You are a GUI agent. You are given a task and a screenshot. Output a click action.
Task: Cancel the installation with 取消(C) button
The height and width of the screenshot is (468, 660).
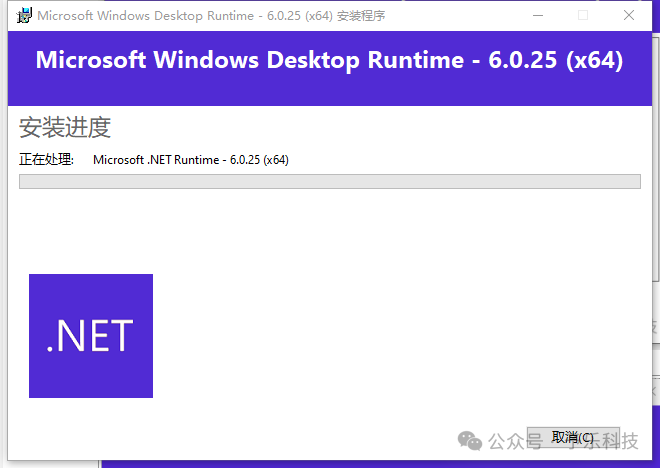point(573,438)
